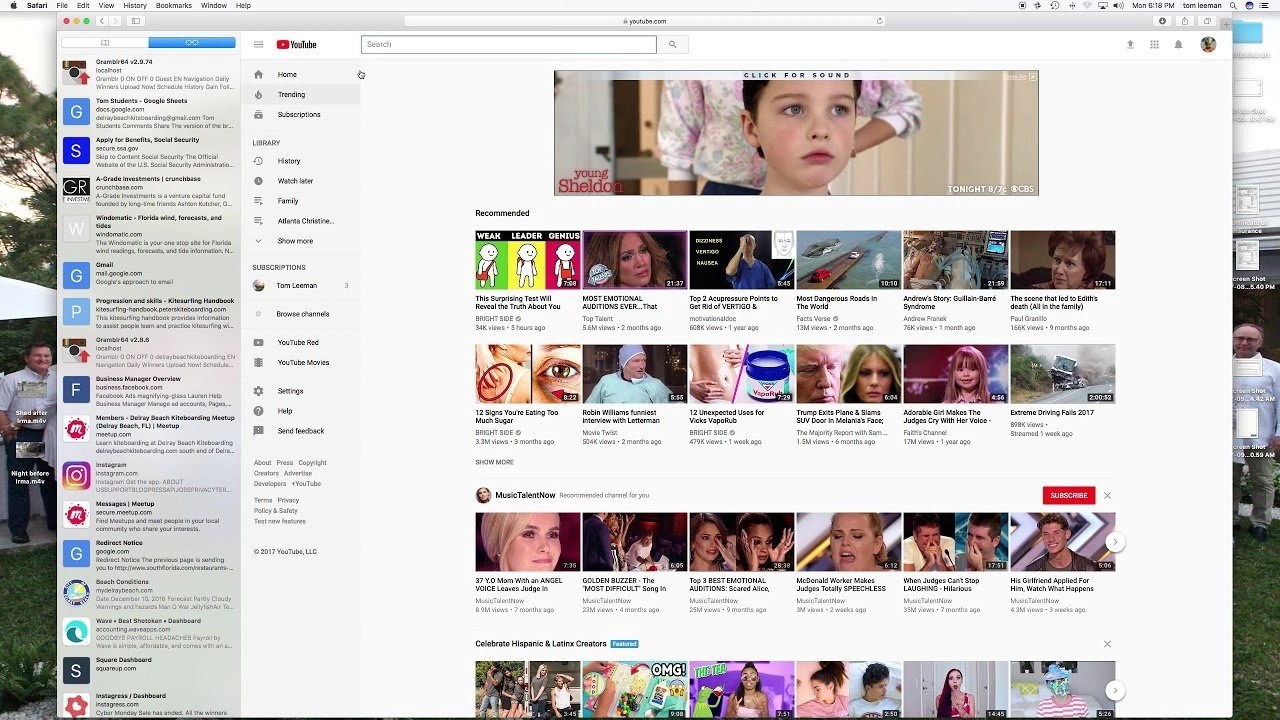Open the notifications bell
Viewport: 1280px width, 720px height.
coord(1178,44)
